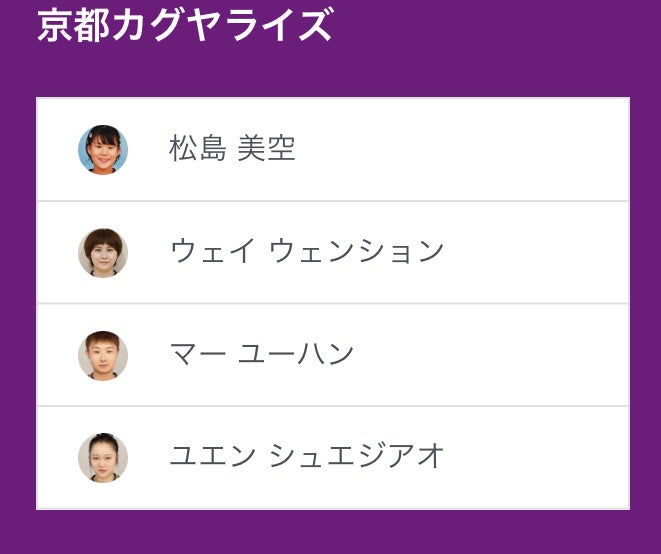Select player name ウェイ ウェンション
Screen dimensions: 661x554
point(306,252)
